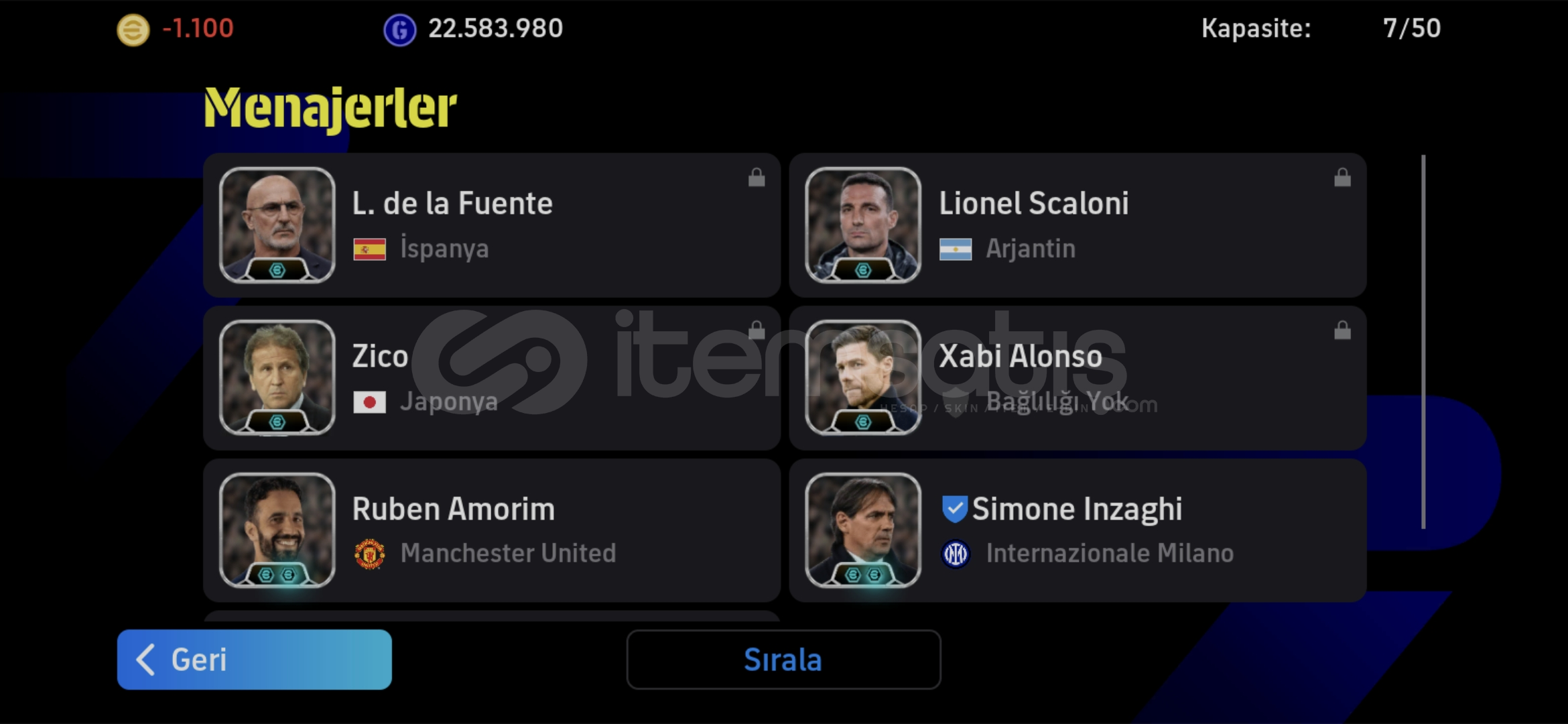Viewport: 1568px width, 724px height.
Task: Click the blue GP currency icon
Action: [399, 29]
